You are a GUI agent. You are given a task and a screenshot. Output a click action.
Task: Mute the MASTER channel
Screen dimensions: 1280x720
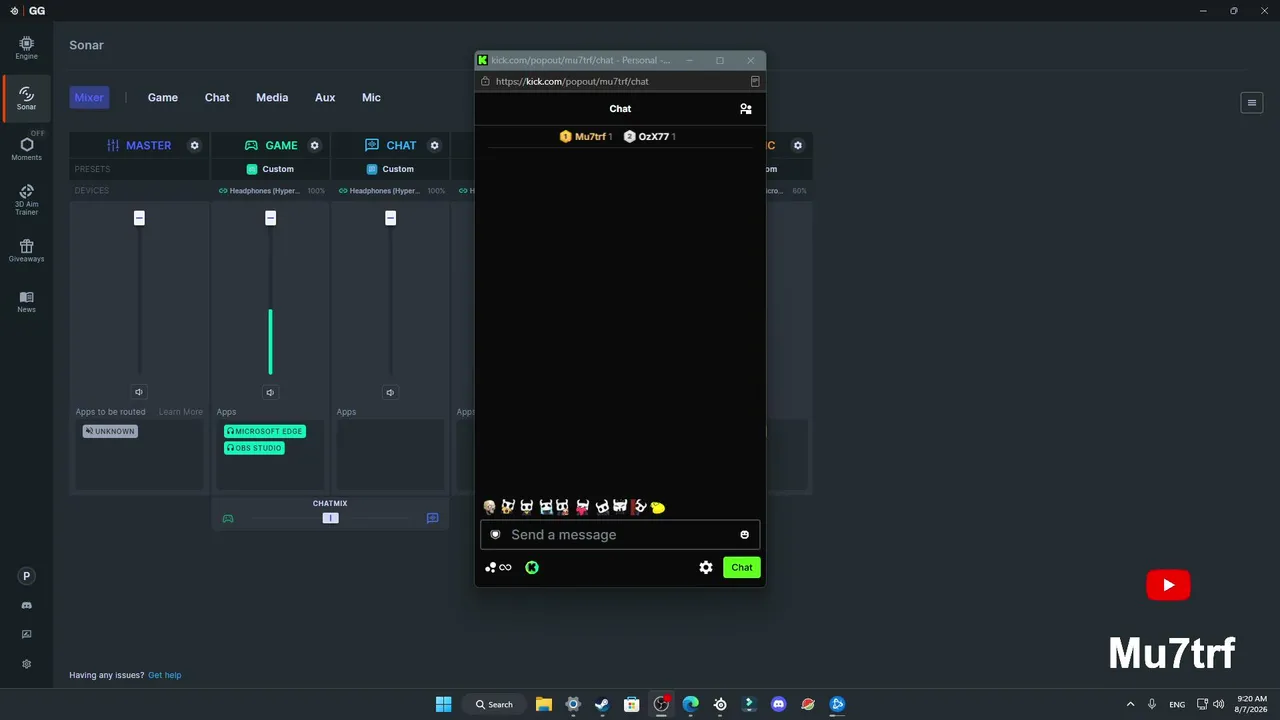coord(139,392)
